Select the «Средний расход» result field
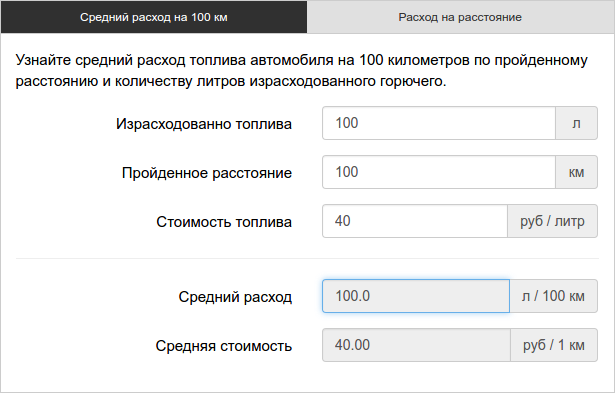The height and width of the screenshot is (396, 616). click(x=416, y=296)
